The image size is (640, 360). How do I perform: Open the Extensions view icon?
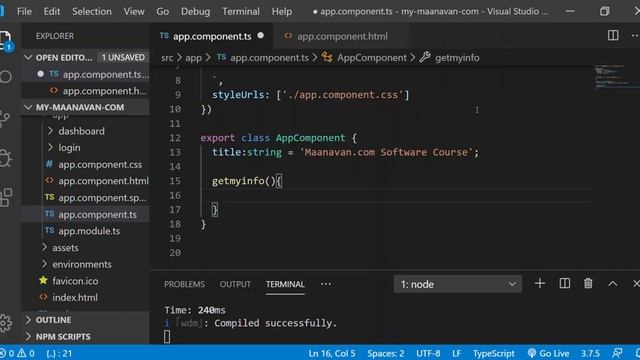point(6,198)
